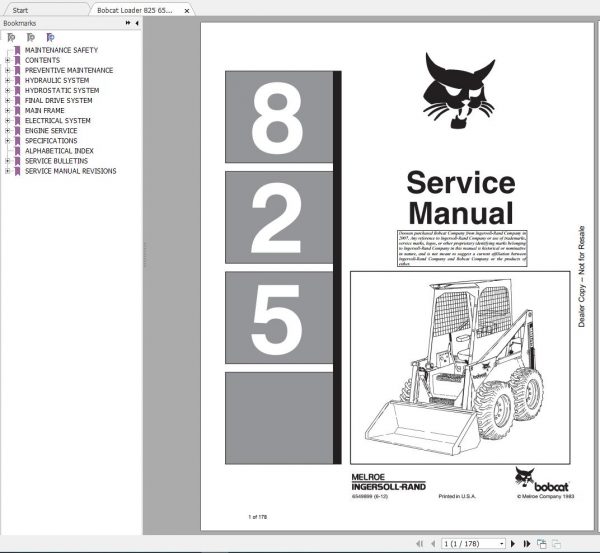Click the HYDRAULIC SYSTEM bookmark ribbon icon

click(x=17, y=80)
